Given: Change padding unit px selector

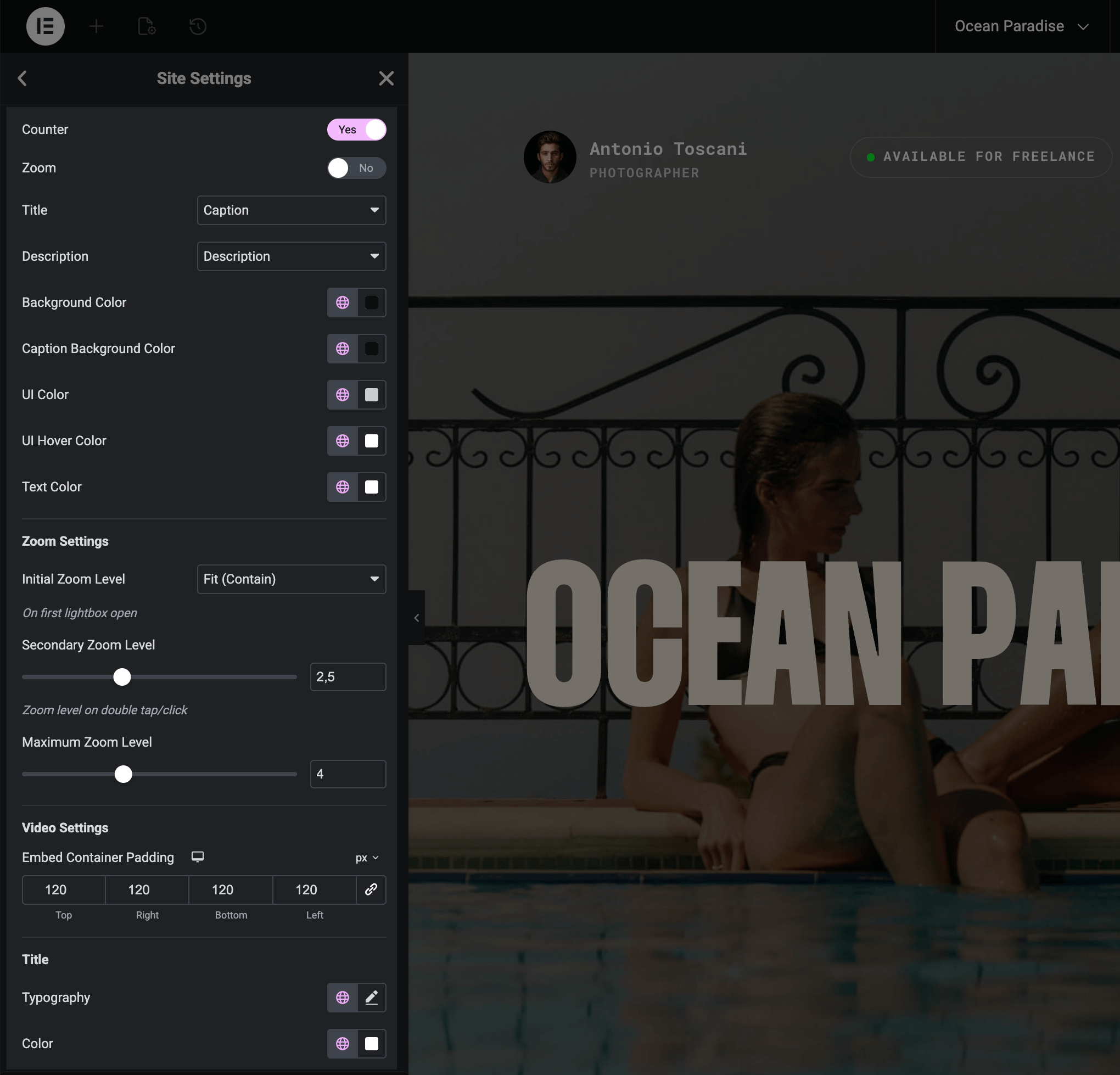Looking at the screenshot, I should pos(366,858).
